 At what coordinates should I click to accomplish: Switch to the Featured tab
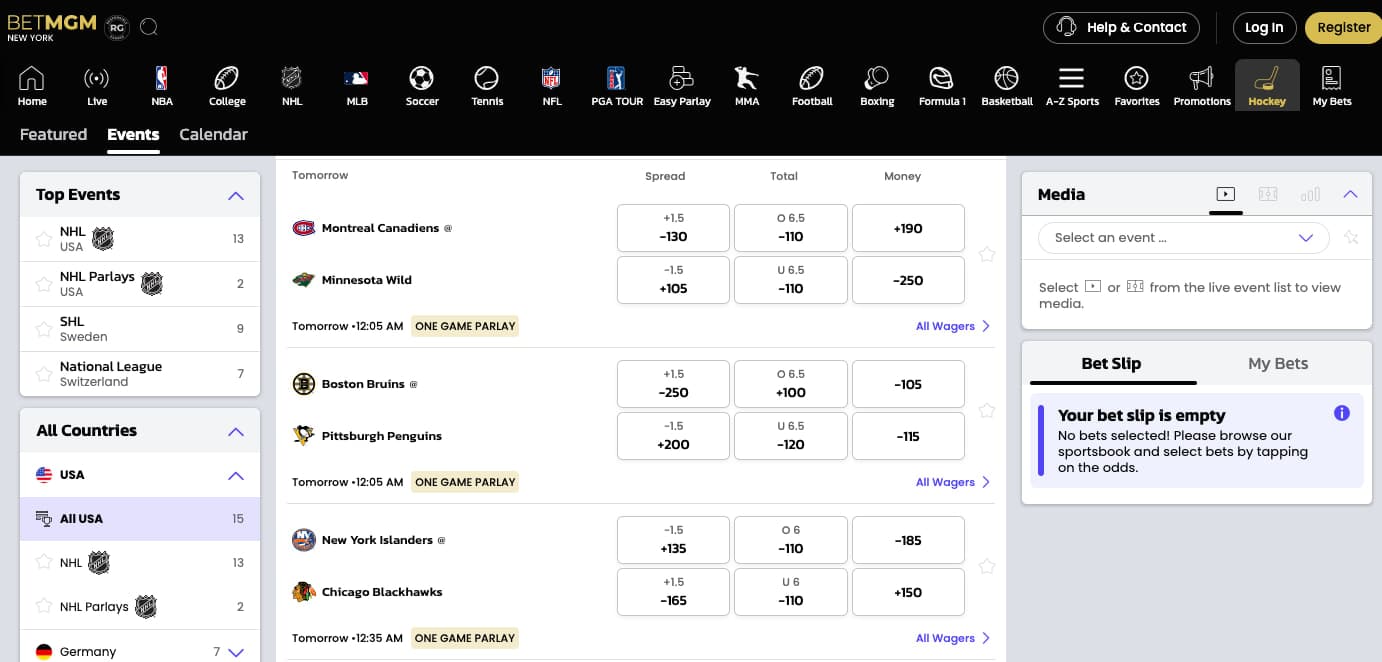click(54, 134)
